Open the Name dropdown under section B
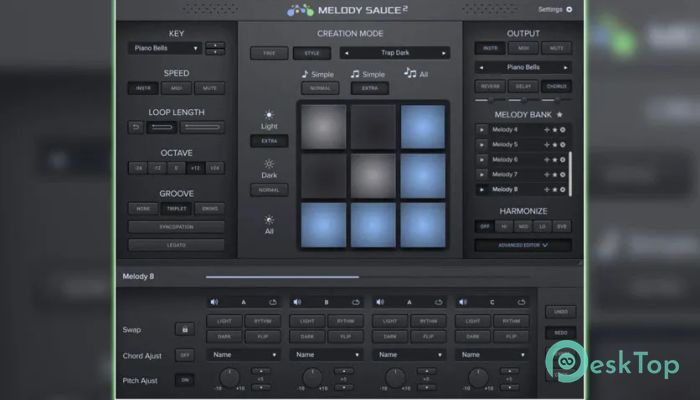The image size is (700, 400). pos(326,355)
